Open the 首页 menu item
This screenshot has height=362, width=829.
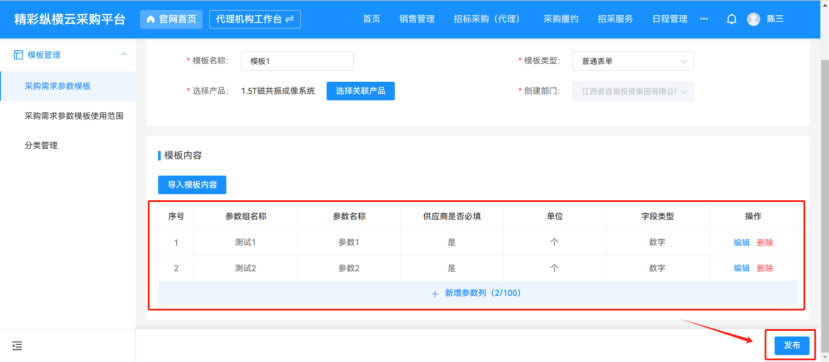pos(371,20)
